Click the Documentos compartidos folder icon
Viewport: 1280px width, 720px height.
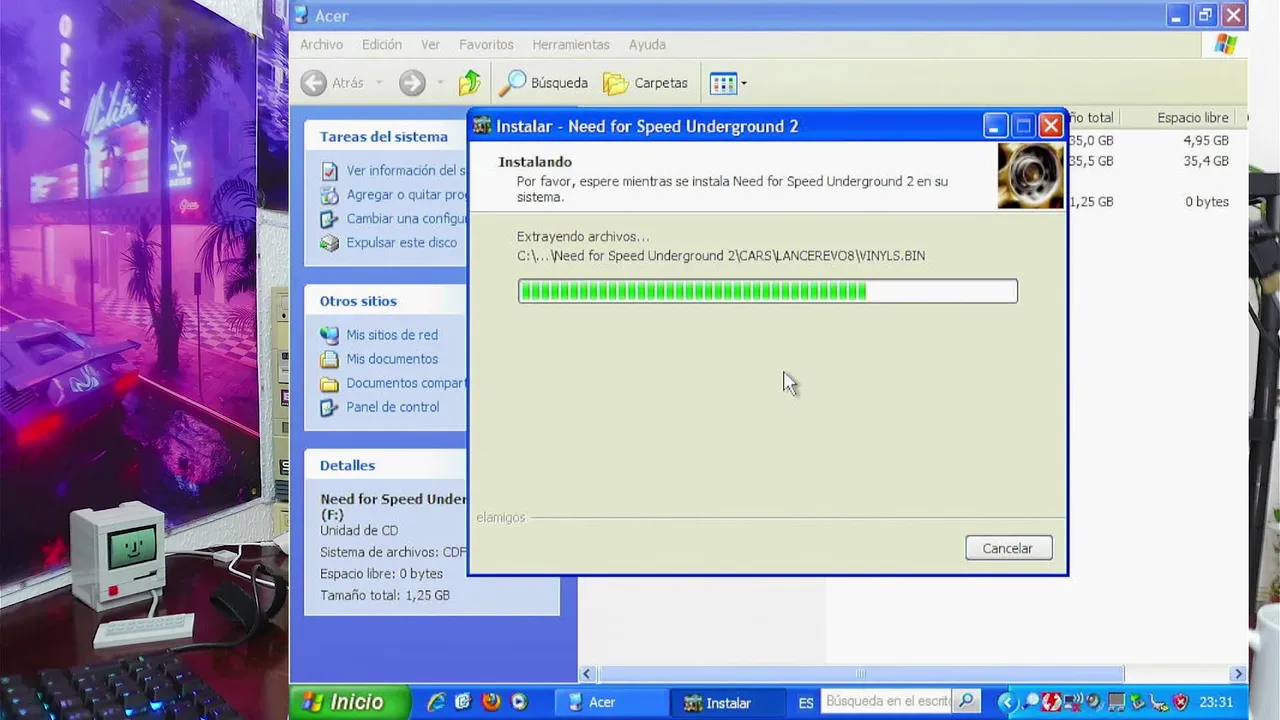click(x=329, y=383)
